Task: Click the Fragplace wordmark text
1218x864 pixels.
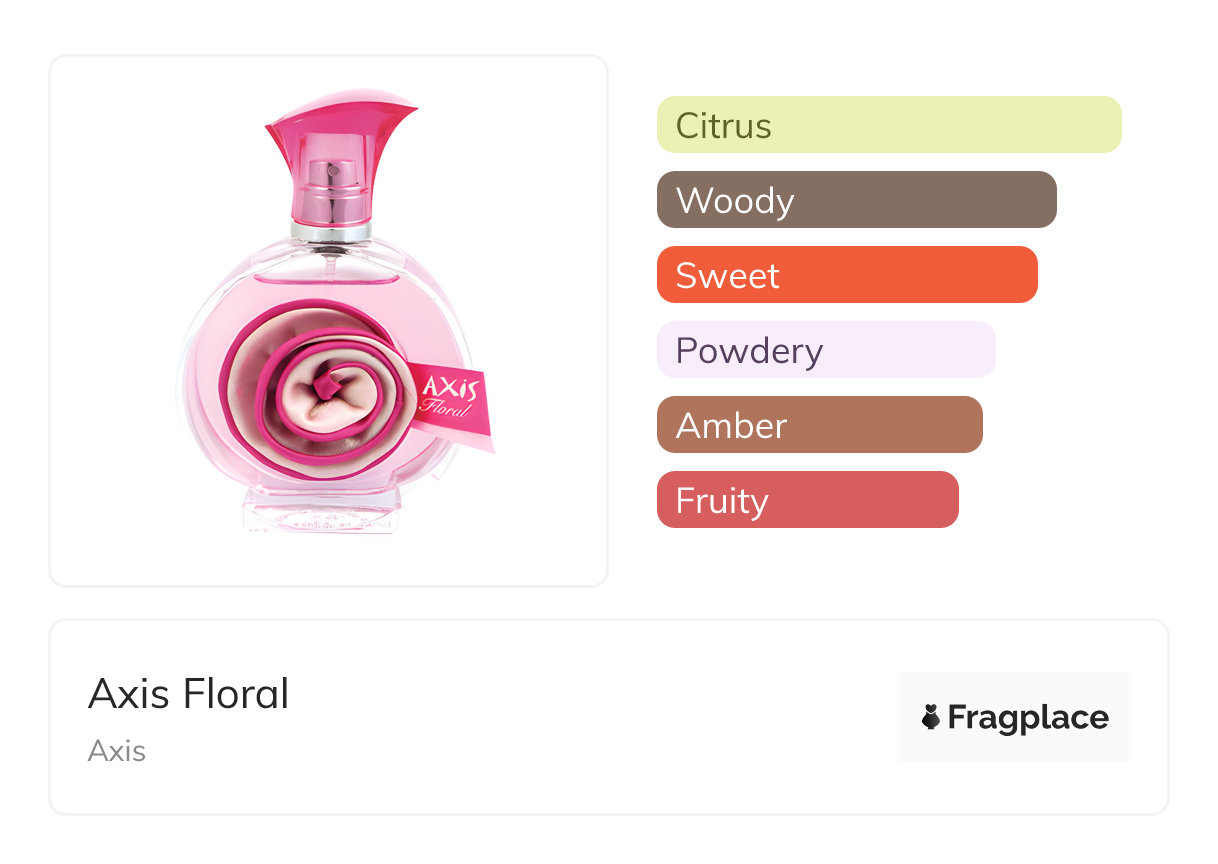Action: [1028, 717]
